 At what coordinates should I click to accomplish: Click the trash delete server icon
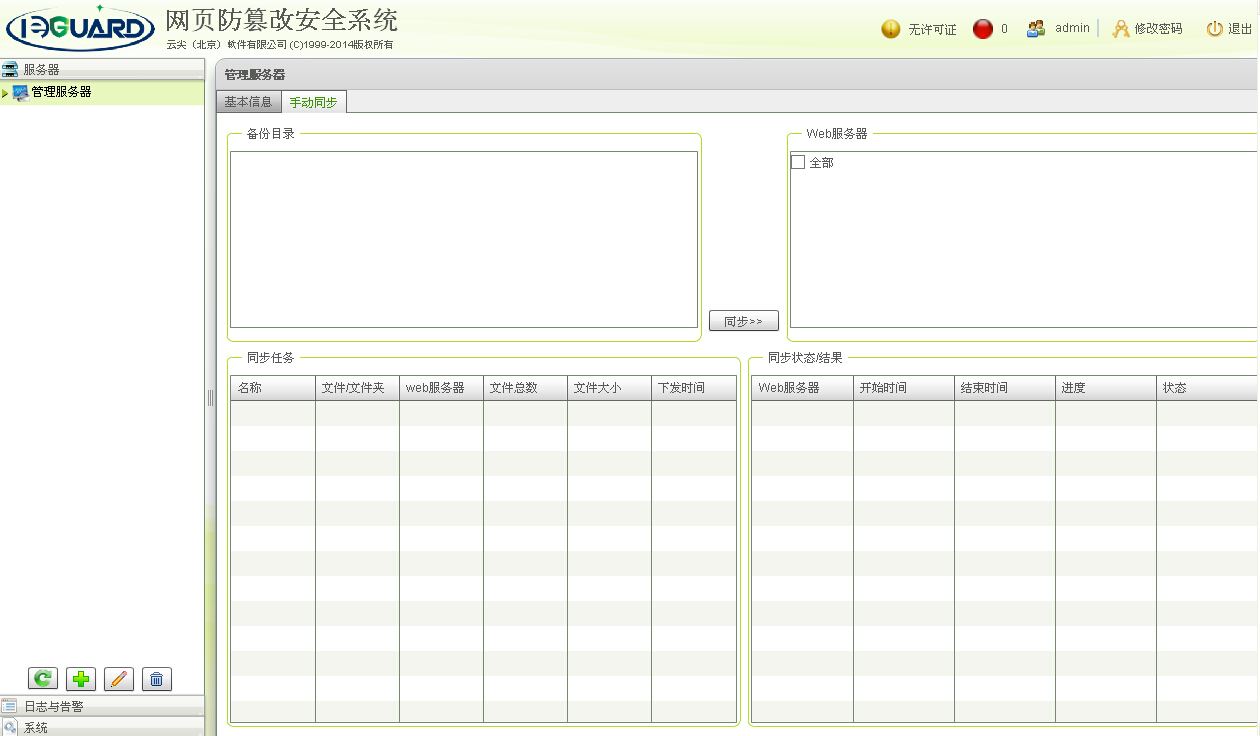pyautogui.click(x=157, y=679)
